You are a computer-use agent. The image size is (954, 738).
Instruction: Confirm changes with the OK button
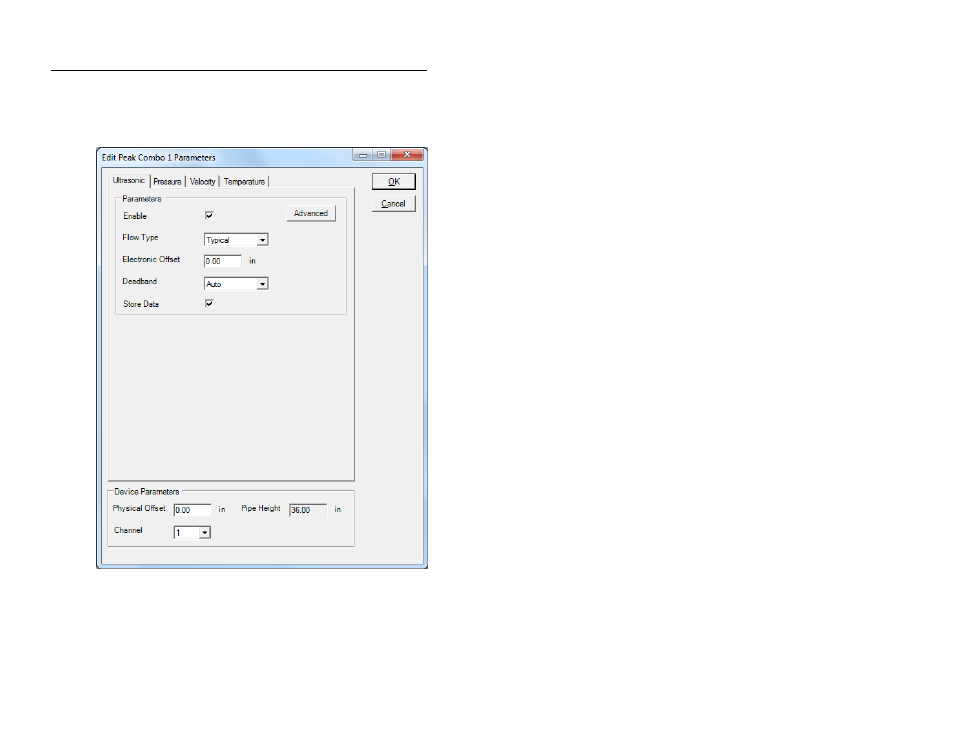(x=394, y=182)
